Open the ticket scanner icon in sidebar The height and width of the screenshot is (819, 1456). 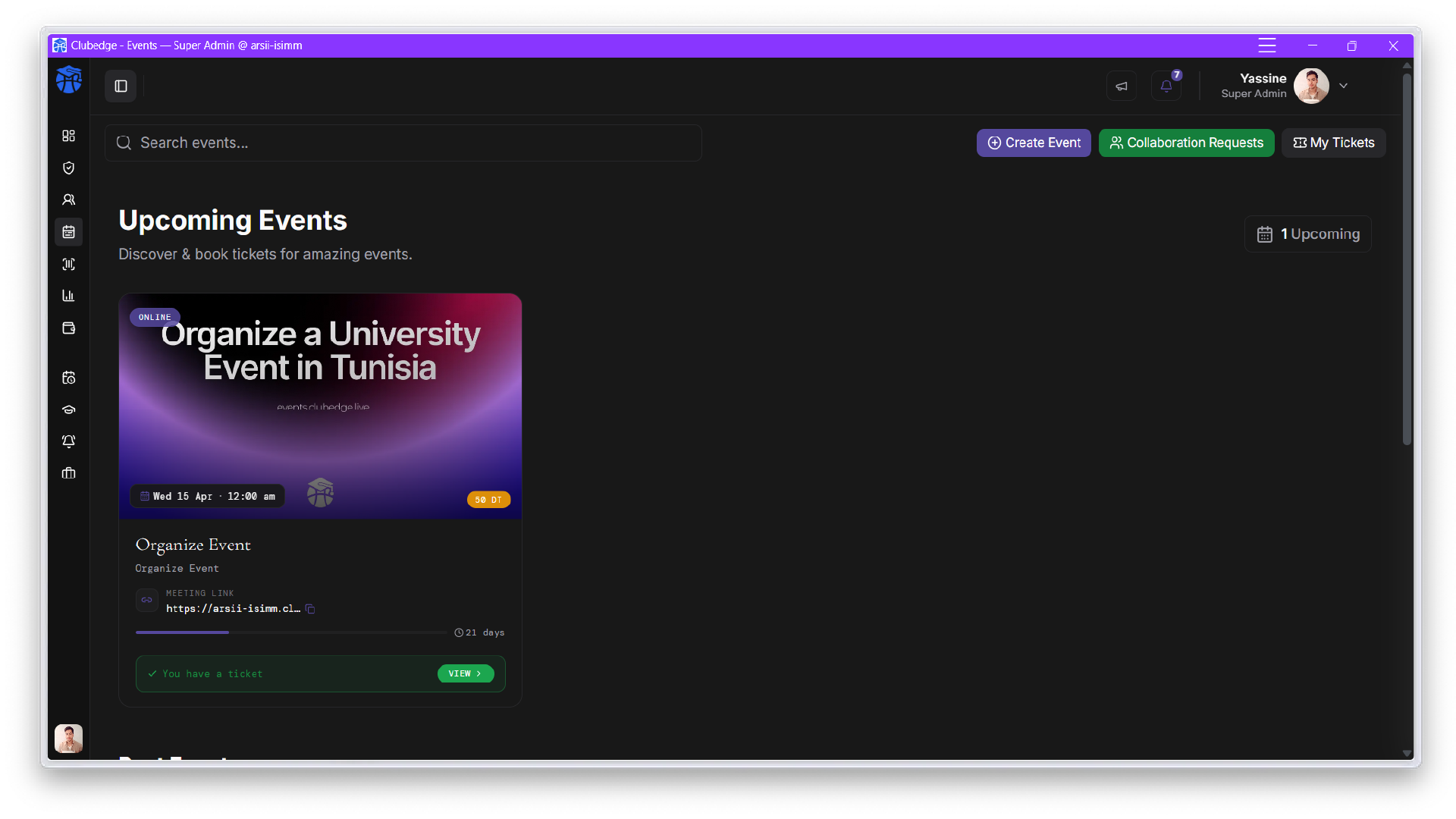tap(69, 264)
